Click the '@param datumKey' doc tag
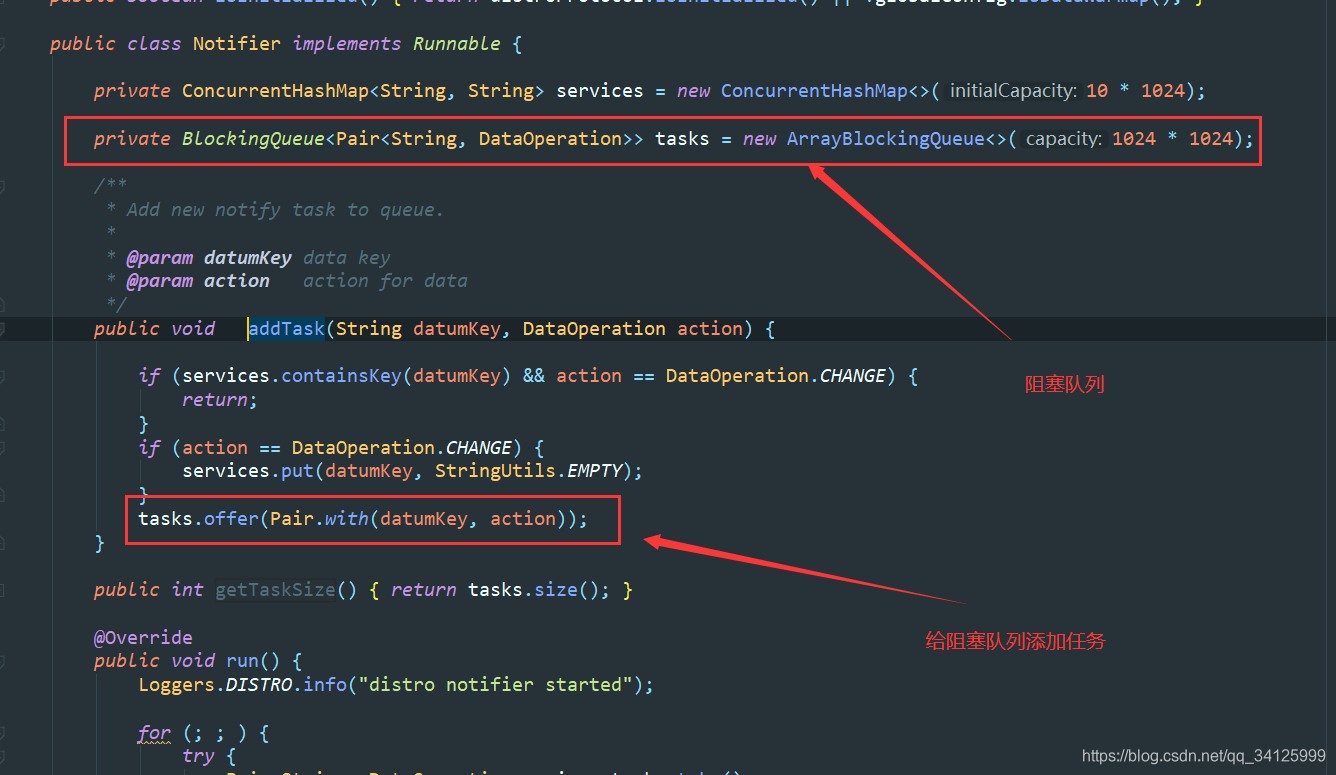Screen dimensions: 1336x775 tap(209, 257)
